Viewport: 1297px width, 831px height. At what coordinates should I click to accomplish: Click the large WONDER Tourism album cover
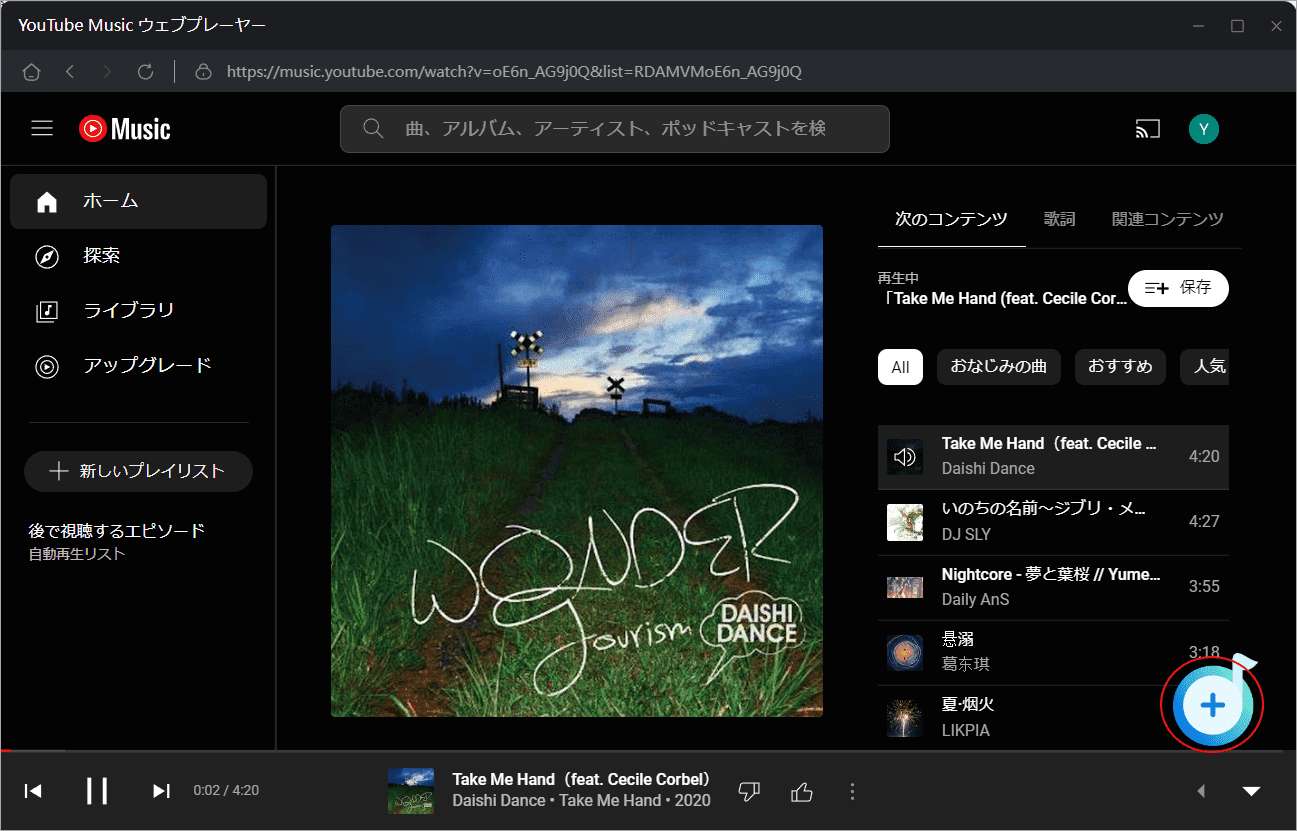577,471
